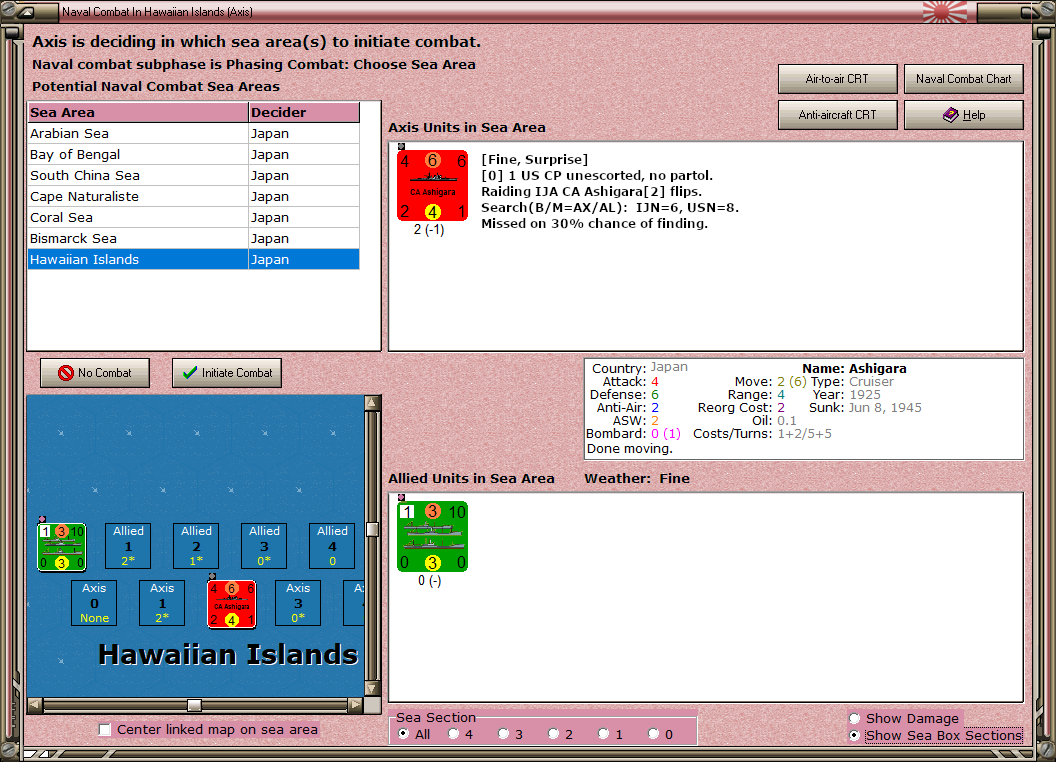This screenshot has height=762, width=1056.
Task: Click 'Sunk: Jun 8, 1945' detail text
Action: (865, 408)
